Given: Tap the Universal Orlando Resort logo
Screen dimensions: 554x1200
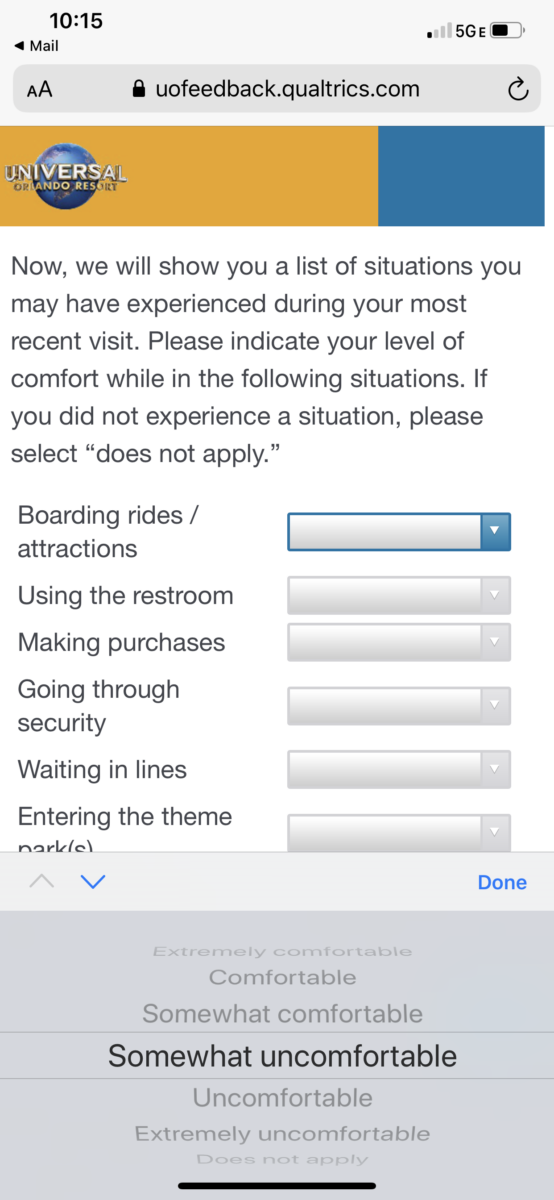Looking at the screenshot, I should [66, 176].
